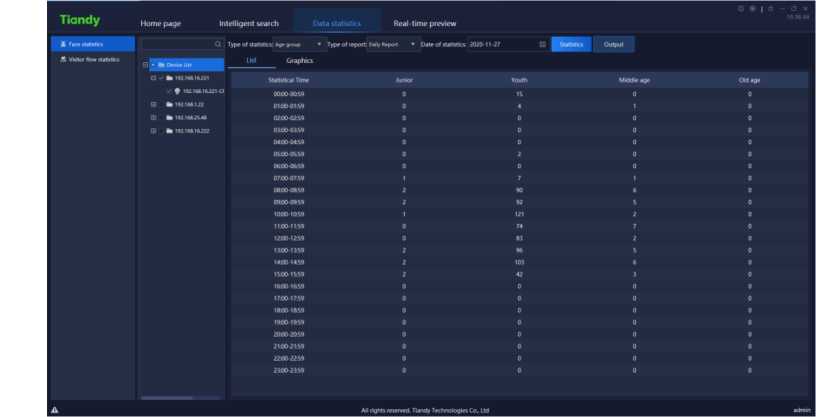The width and height of the screenshot is (816, 417).
Task: Open the calendar icon in date field
Action: 542,45
